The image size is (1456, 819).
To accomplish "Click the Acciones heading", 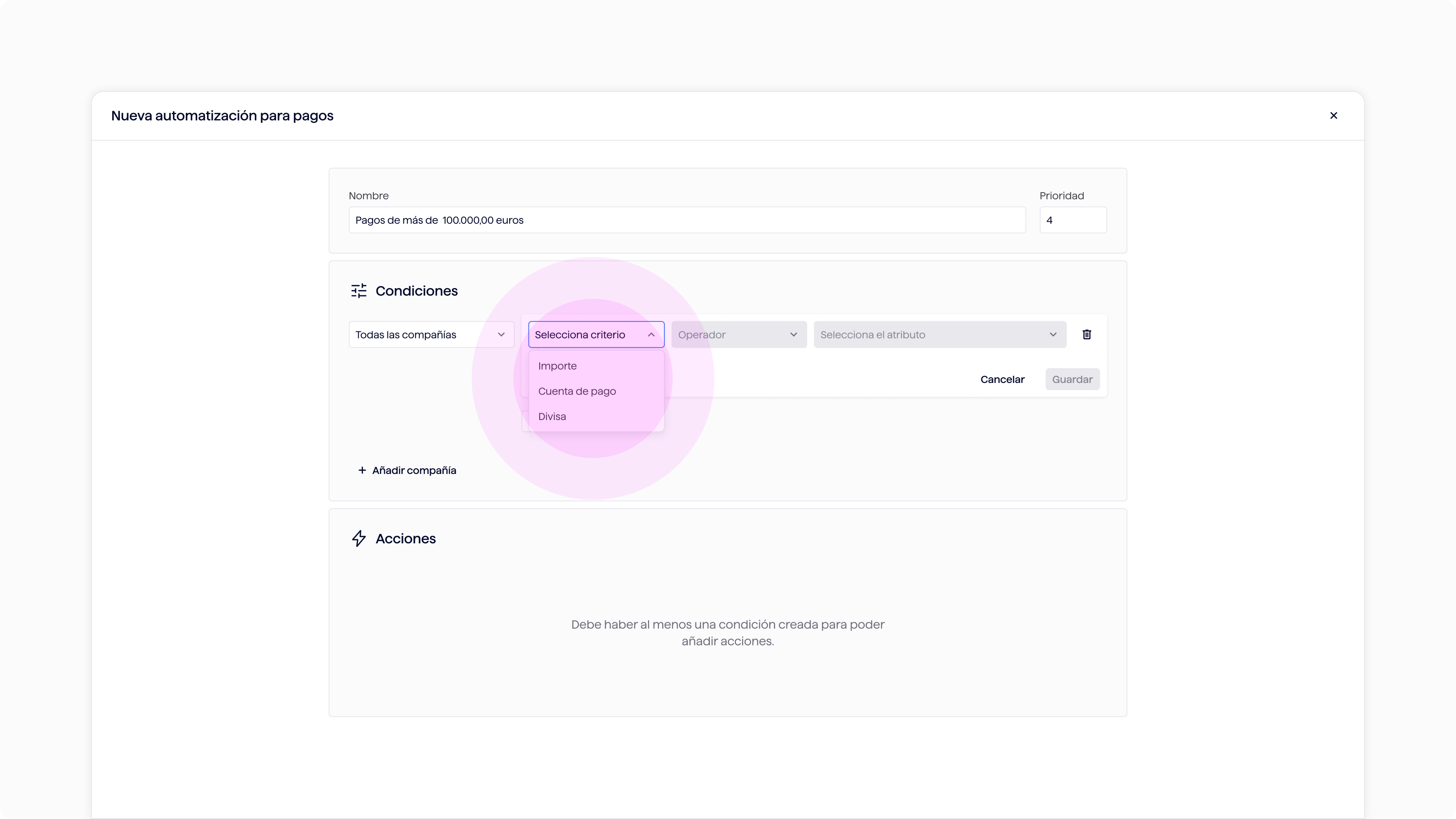I will click(x=405, y=539).
